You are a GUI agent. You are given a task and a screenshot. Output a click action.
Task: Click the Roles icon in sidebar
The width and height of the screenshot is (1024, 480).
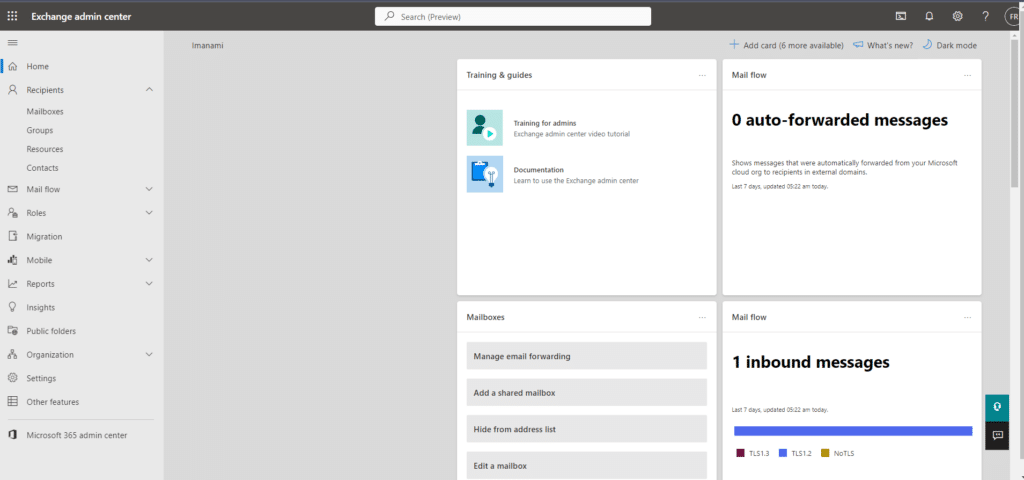[x=12, y=212]
